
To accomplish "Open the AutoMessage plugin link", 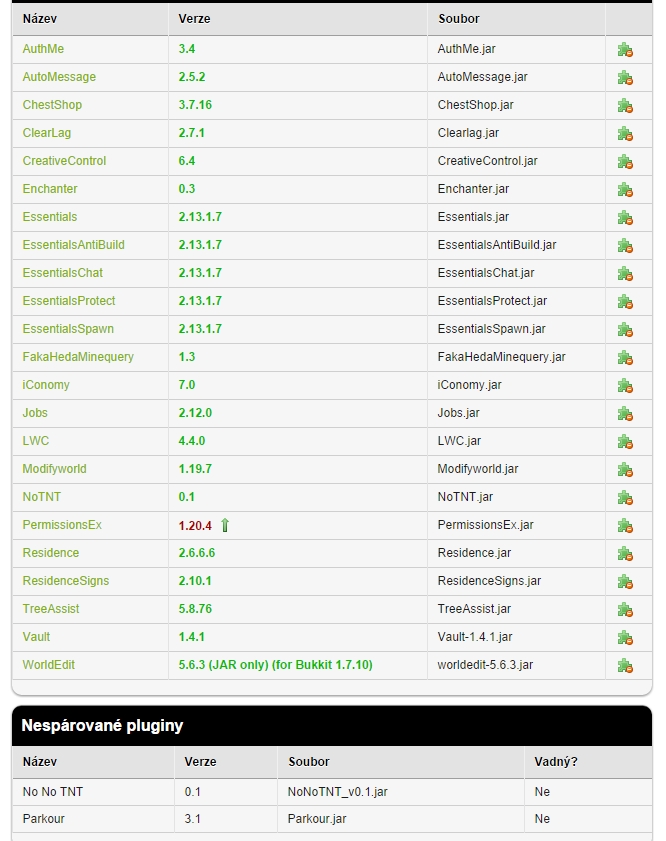I will (59, 77).
